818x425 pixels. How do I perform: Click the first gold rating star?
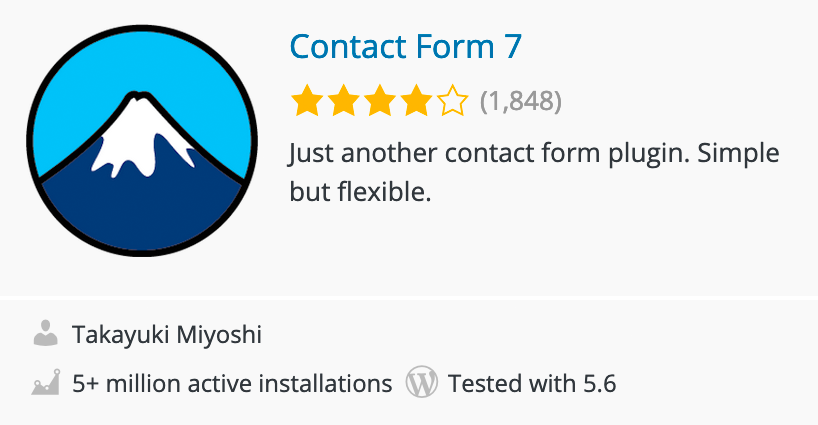point(306,101)
